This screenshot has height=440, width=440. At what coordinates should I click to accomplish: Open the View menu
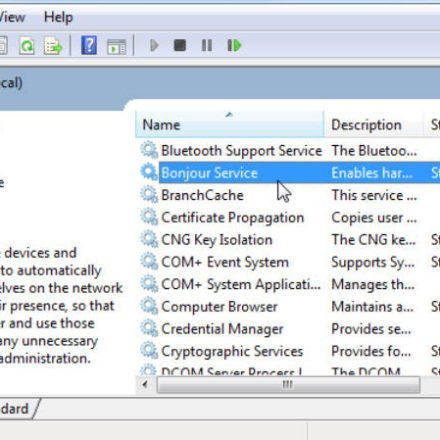12,17
